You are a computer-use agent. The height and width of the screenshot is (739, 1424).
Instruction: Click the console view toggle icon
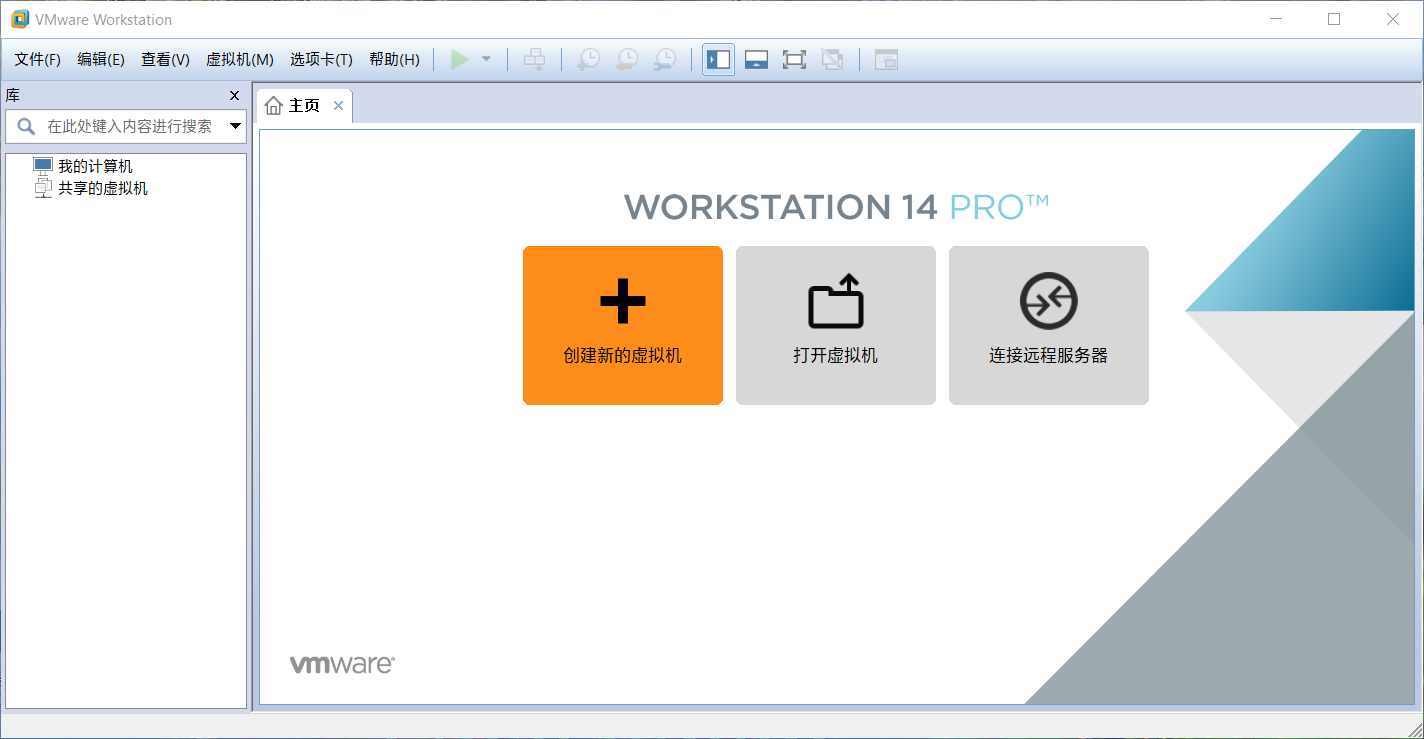point(884,59)
